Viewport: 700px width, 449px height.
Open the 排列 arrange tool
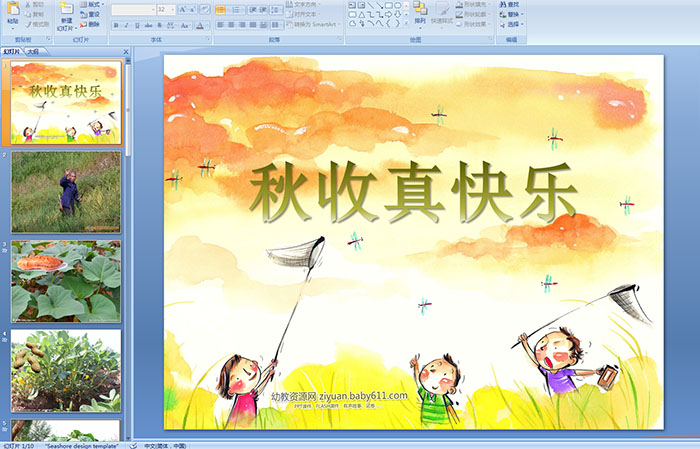[420, 14]
